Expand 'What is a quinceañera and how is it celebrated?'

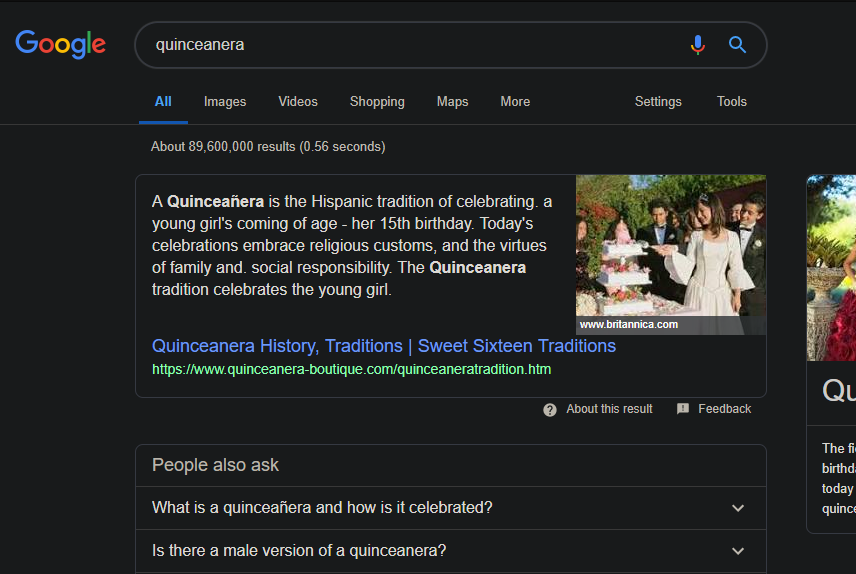coord(451,508)
